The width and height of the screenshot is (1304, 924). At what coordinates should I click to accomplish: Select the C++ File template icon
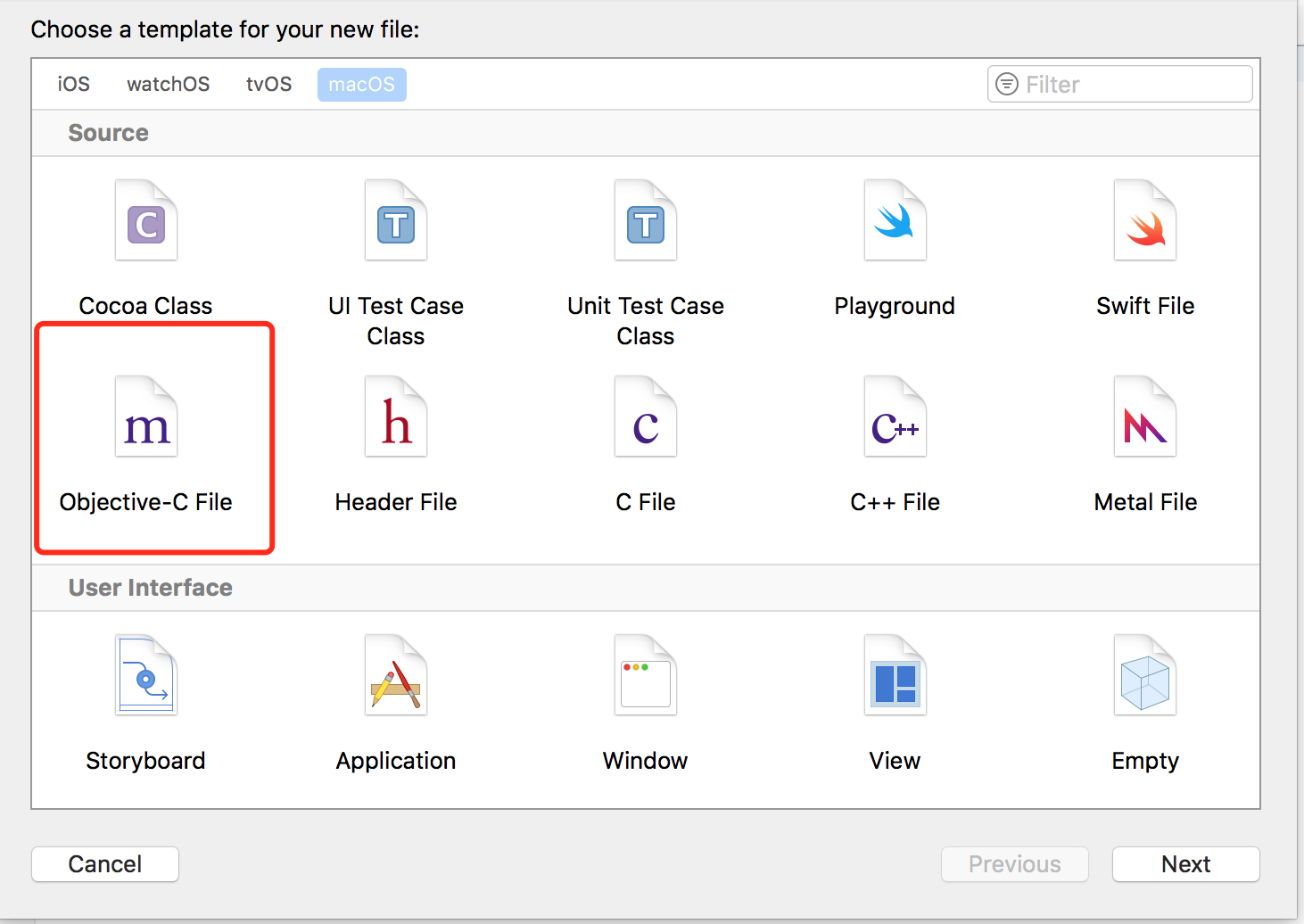895,417
